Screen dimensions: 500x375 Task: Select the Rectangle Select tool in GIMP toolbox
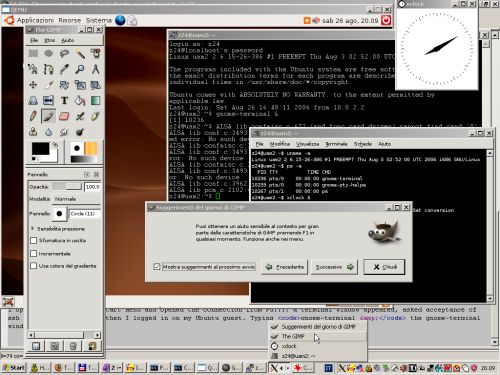[x=33, y=53]
